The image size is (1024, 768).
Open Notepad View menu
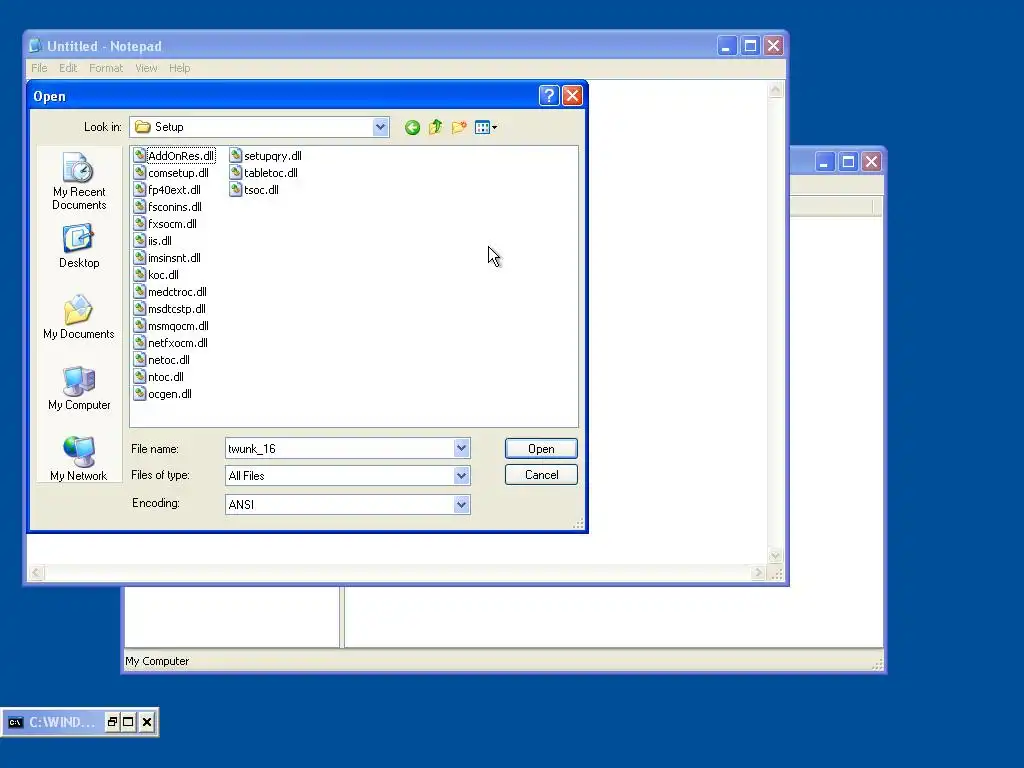point(146,68)
